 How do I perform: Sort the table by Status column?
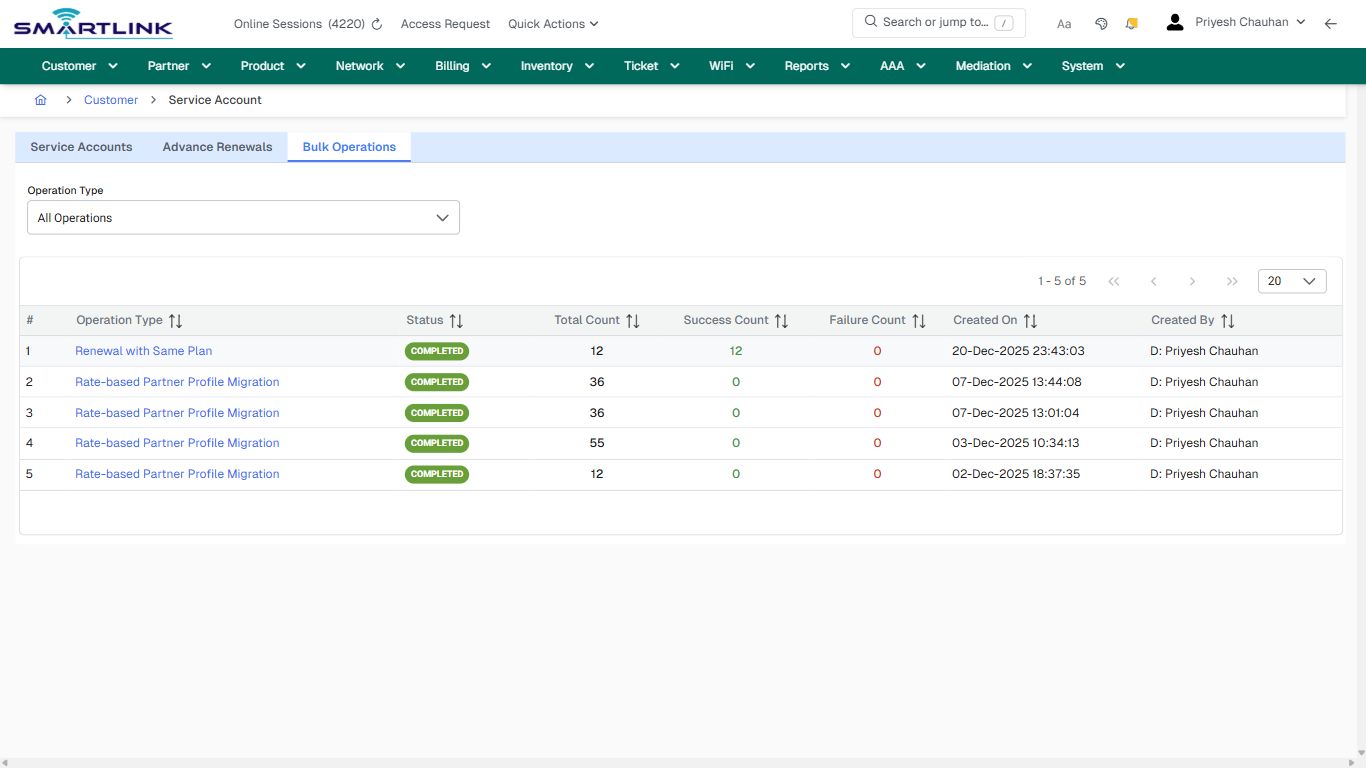[456, 320]
